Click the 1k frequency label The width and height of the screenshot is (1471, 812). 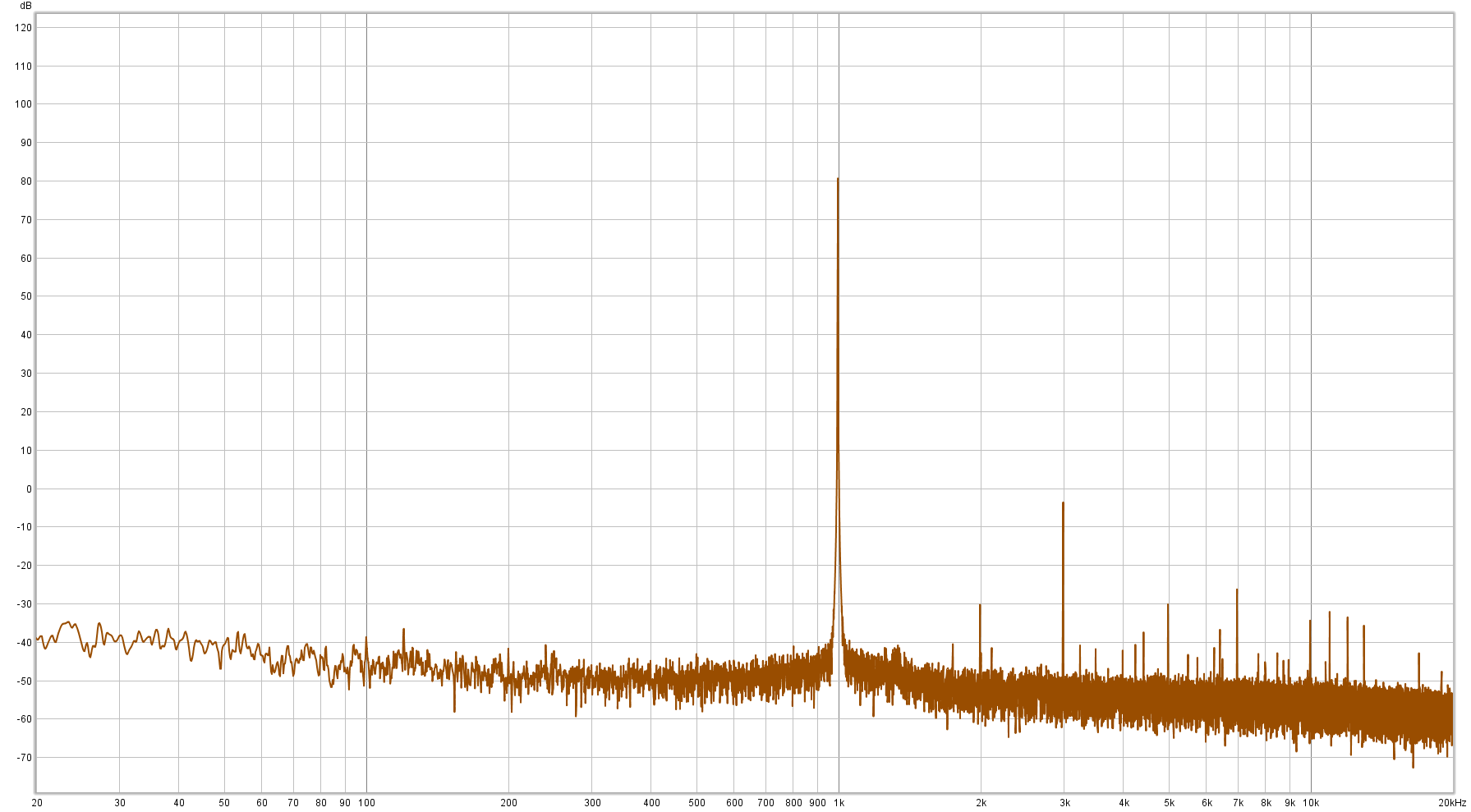coord(839,803)
